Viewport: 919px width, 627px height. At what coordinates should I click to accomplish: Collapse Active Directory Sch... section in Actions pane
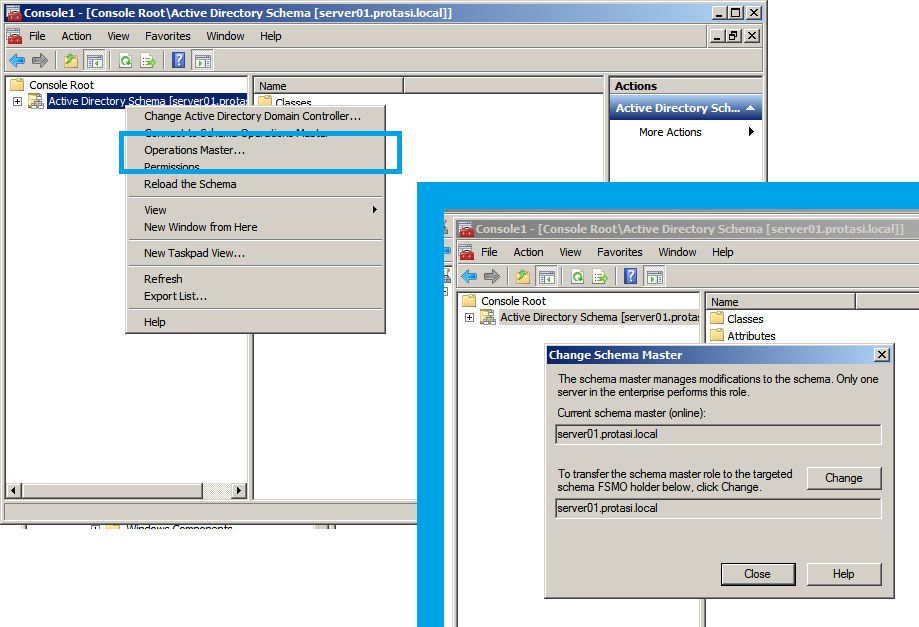click(x=750, y=108)
